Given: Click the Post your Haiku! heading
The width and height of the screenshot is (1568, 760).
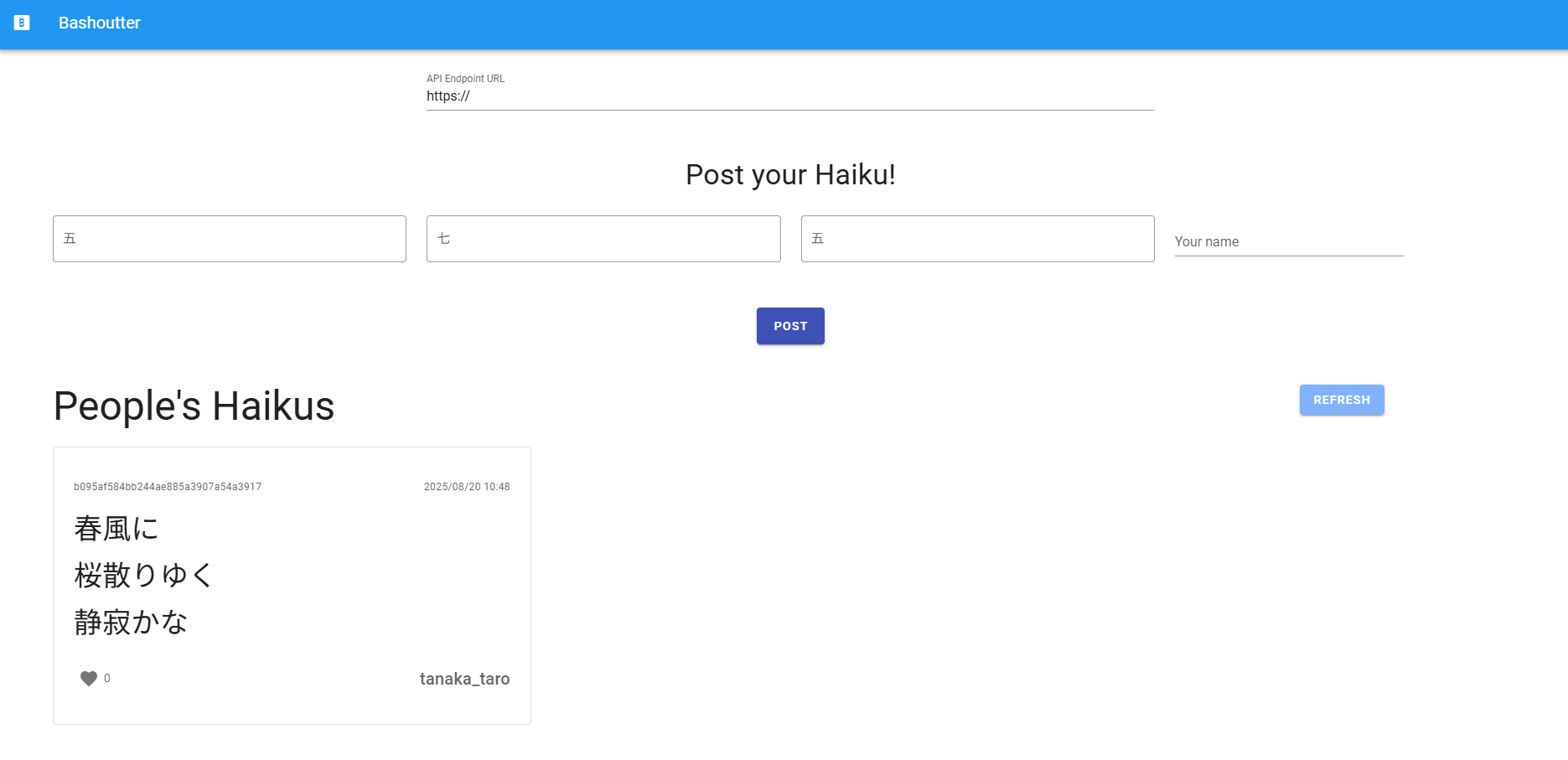Looking at the screenshot, I should (790, 174).
